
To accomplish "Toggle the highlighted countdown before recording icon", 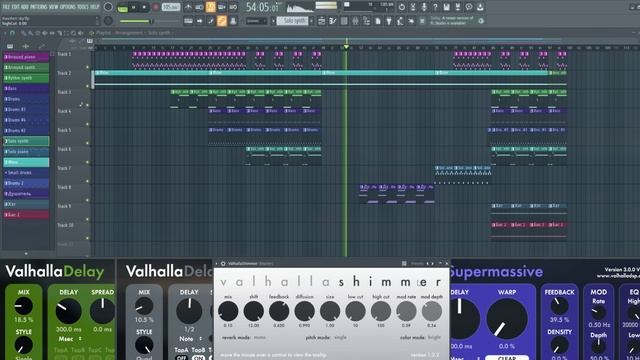I will (211, 7).
